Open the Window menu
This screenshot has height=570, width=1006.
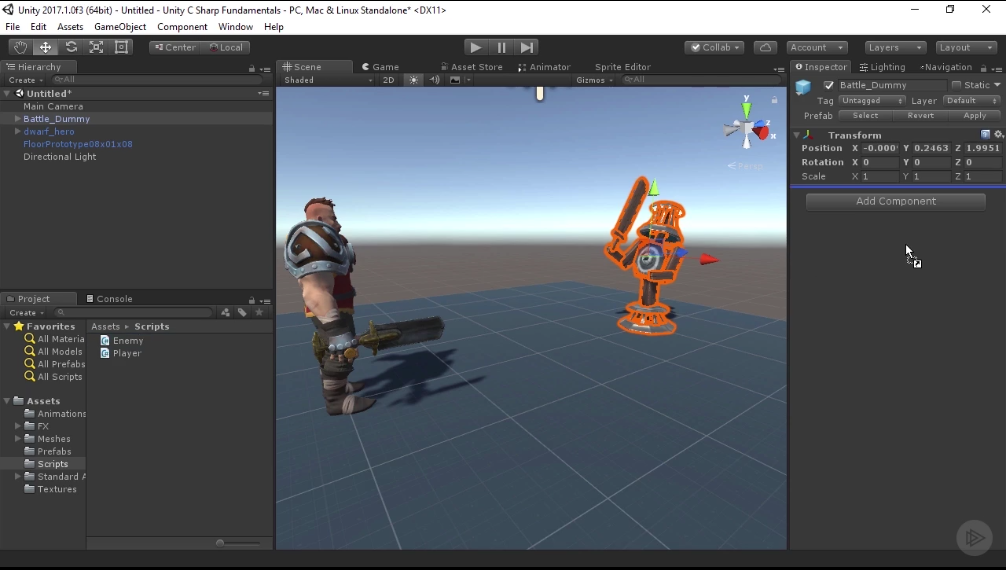coord(235,26)
